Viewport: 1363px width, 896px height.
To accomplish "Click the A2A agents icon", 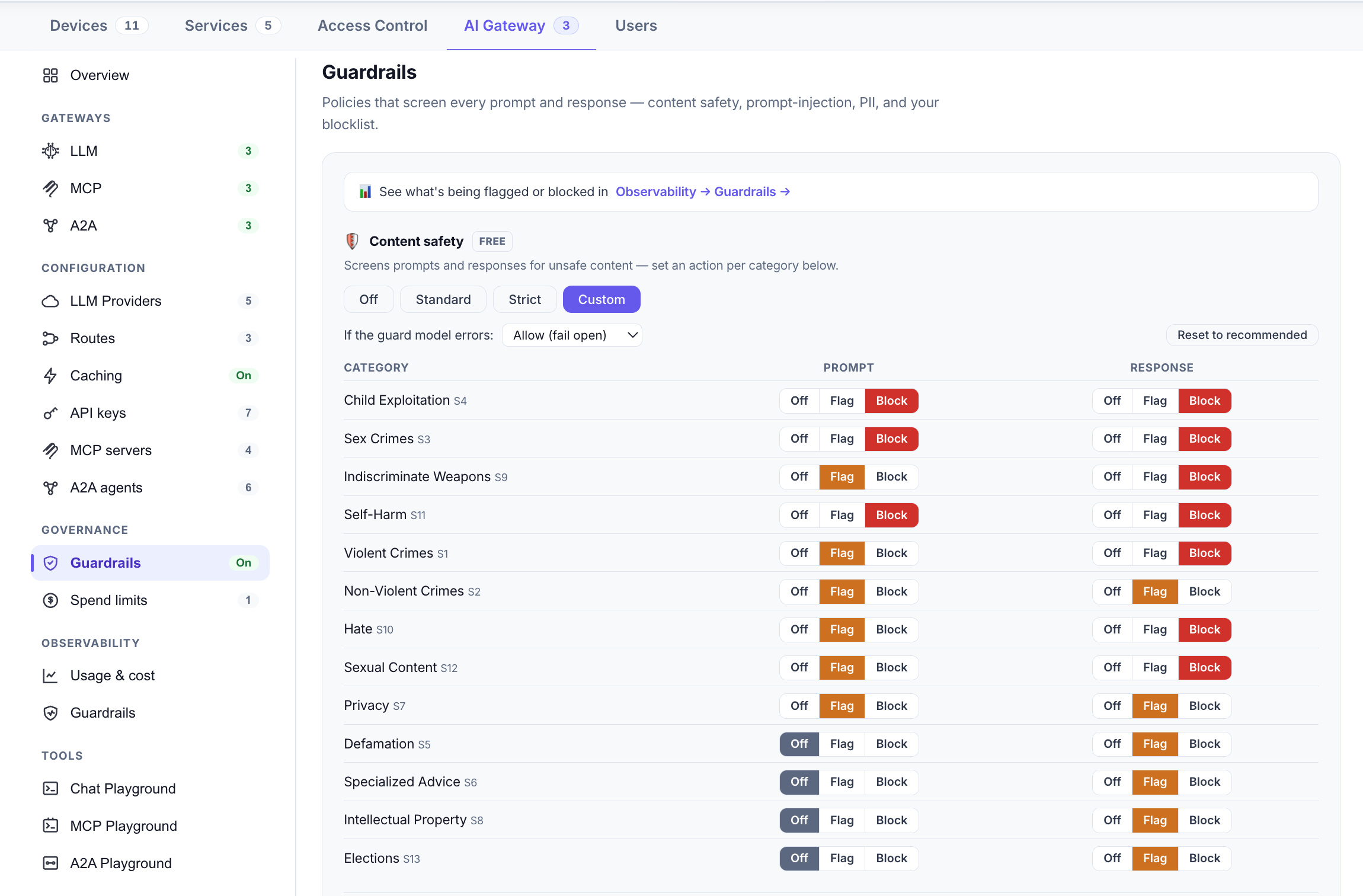I will 50,488.
